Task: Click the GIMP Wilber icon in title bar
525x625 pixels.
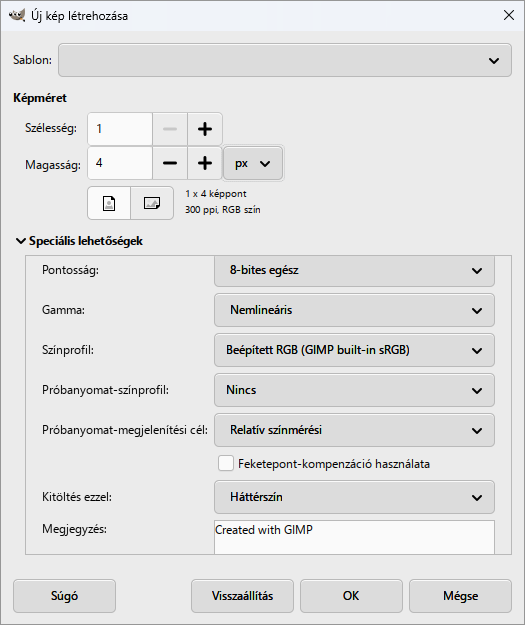Action: pos(17,16)
